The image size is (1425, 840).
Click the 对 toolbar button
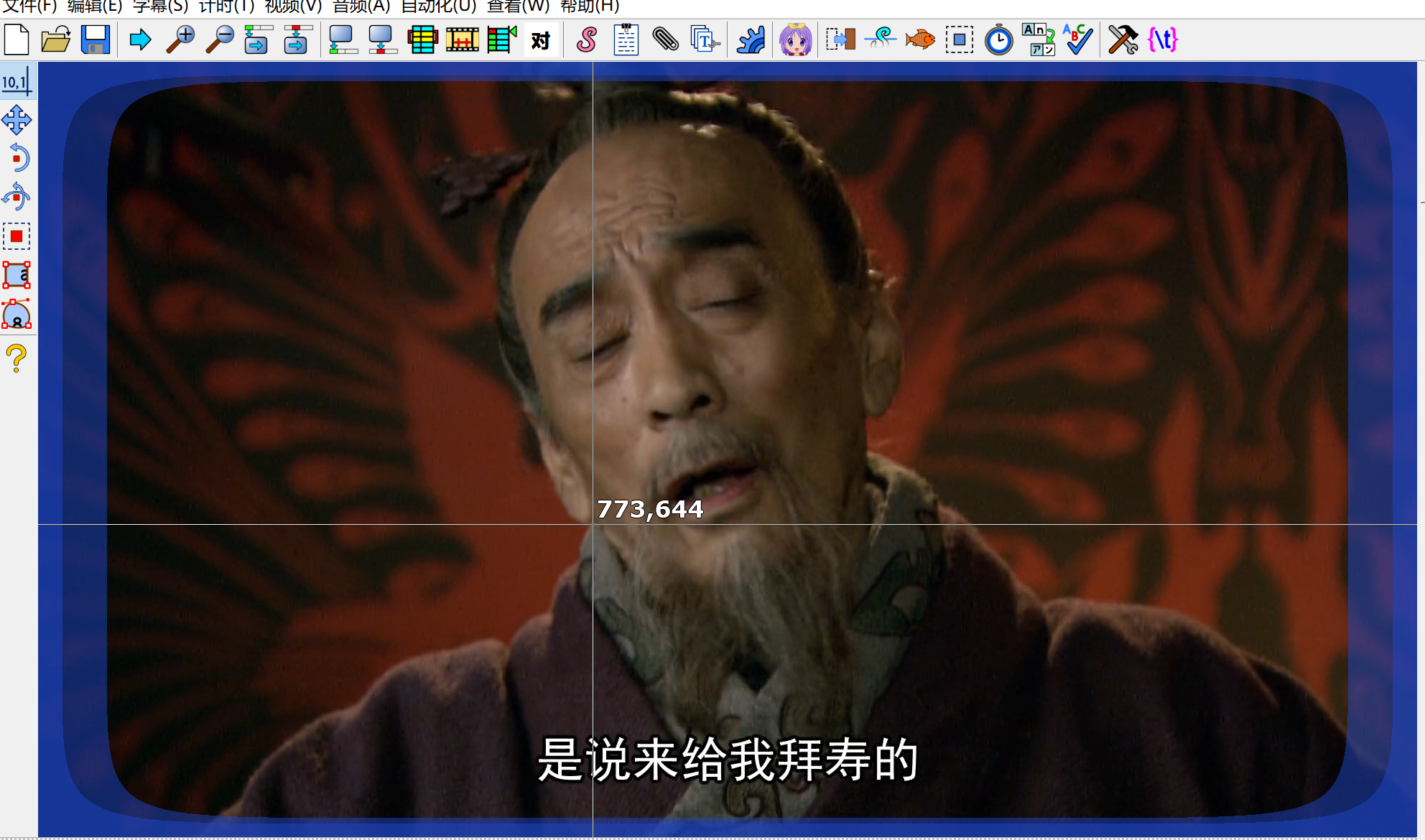click(541, 40)
